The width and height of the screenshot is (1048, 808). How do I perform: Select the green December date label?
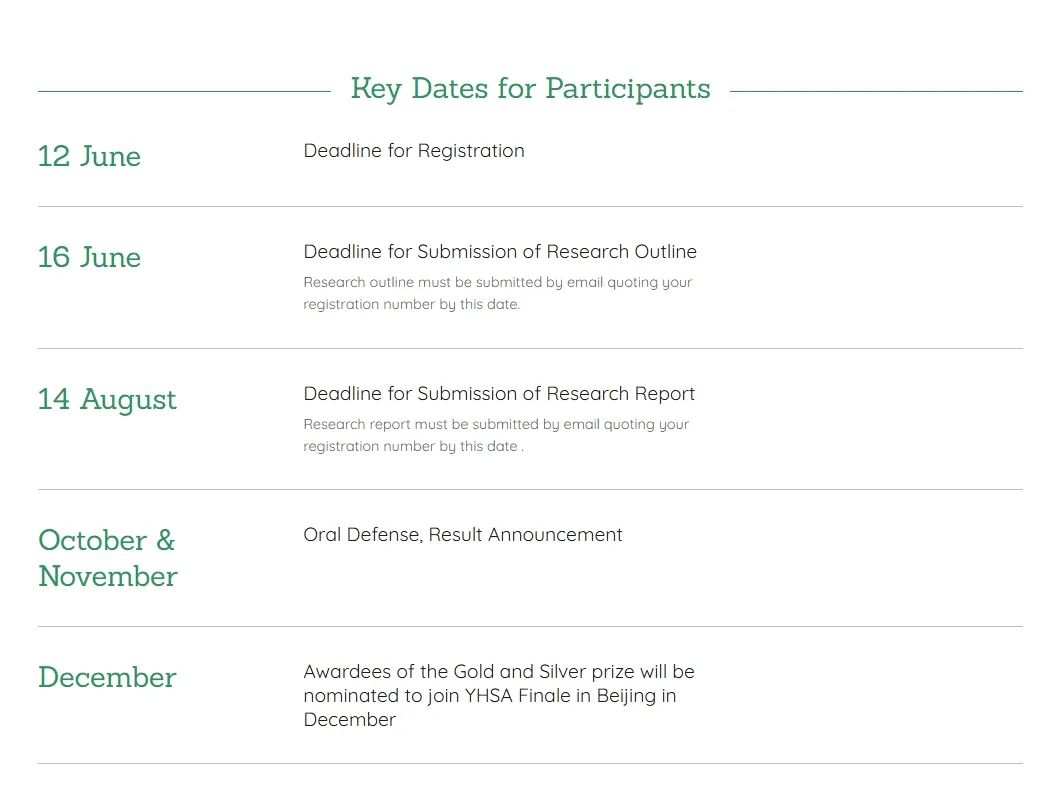tap(107, 677)
